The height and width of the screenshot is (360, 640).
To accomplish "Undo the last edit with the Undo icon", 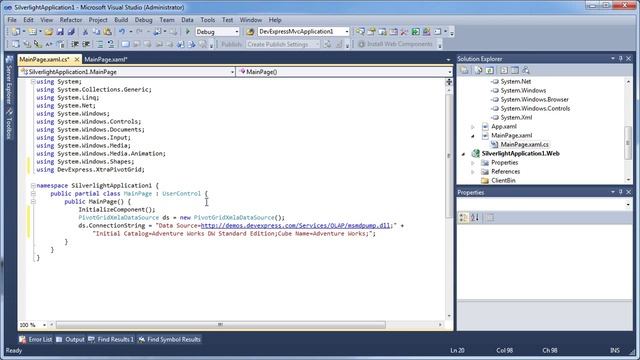I will (x=122, y=31).
